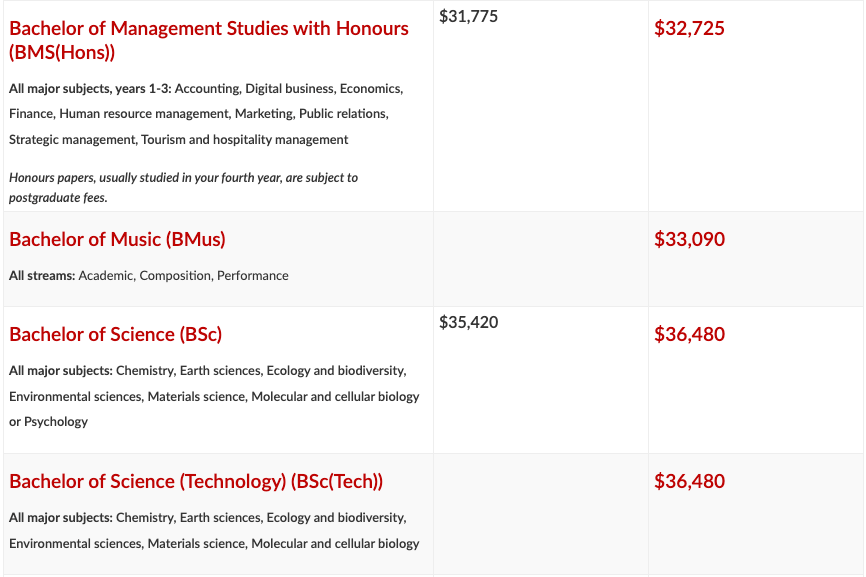Screen dimensions: 866x577
Task: Open the Bachelor of Music (BMus) link
Action: 117,239
